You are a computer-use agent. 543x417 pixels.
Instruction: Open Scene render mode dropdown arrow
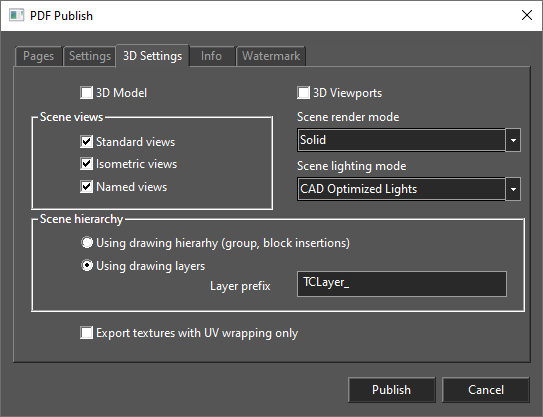(x=513, y=140)
